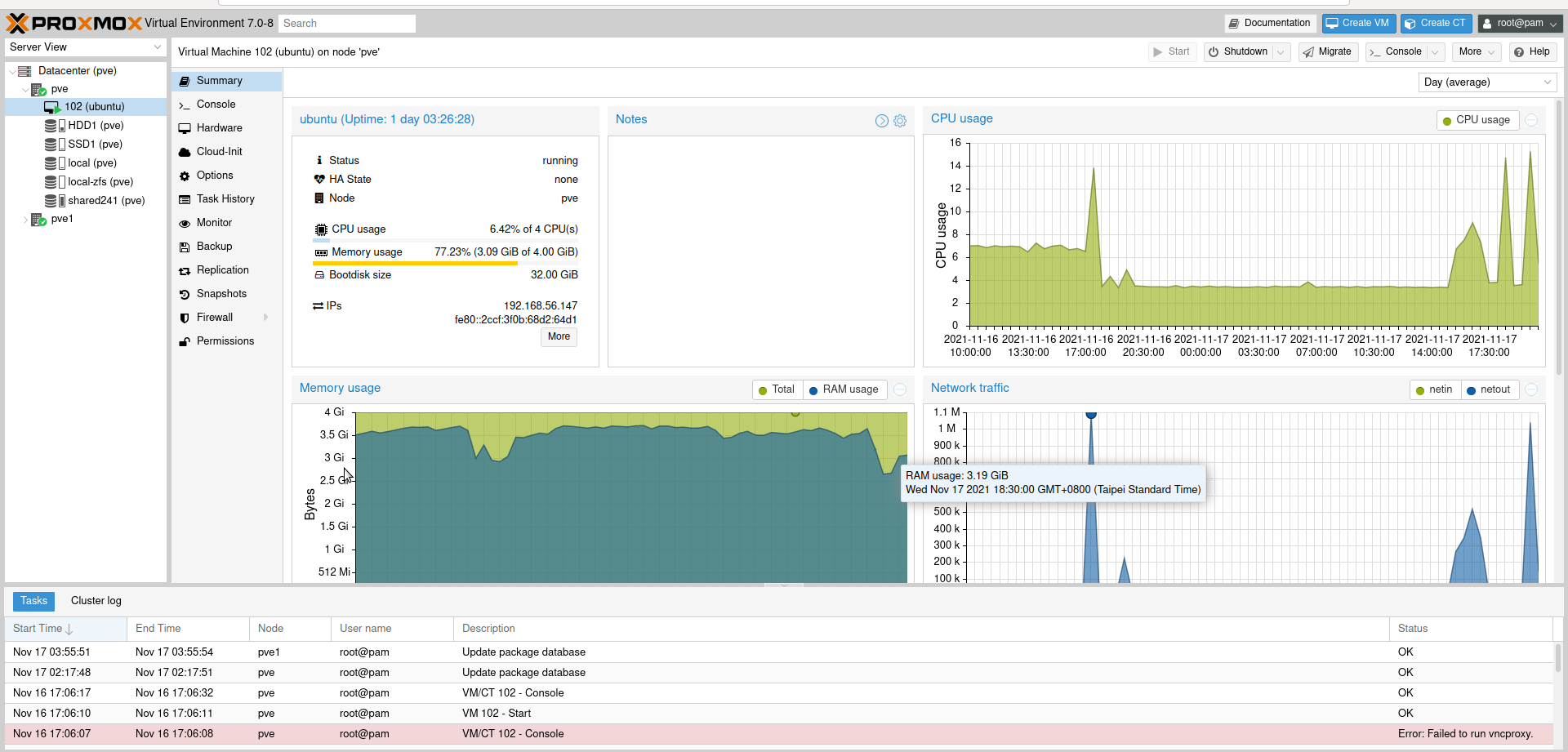Click Network traffic chart undo zoom icon

(x=1532, y=390)
